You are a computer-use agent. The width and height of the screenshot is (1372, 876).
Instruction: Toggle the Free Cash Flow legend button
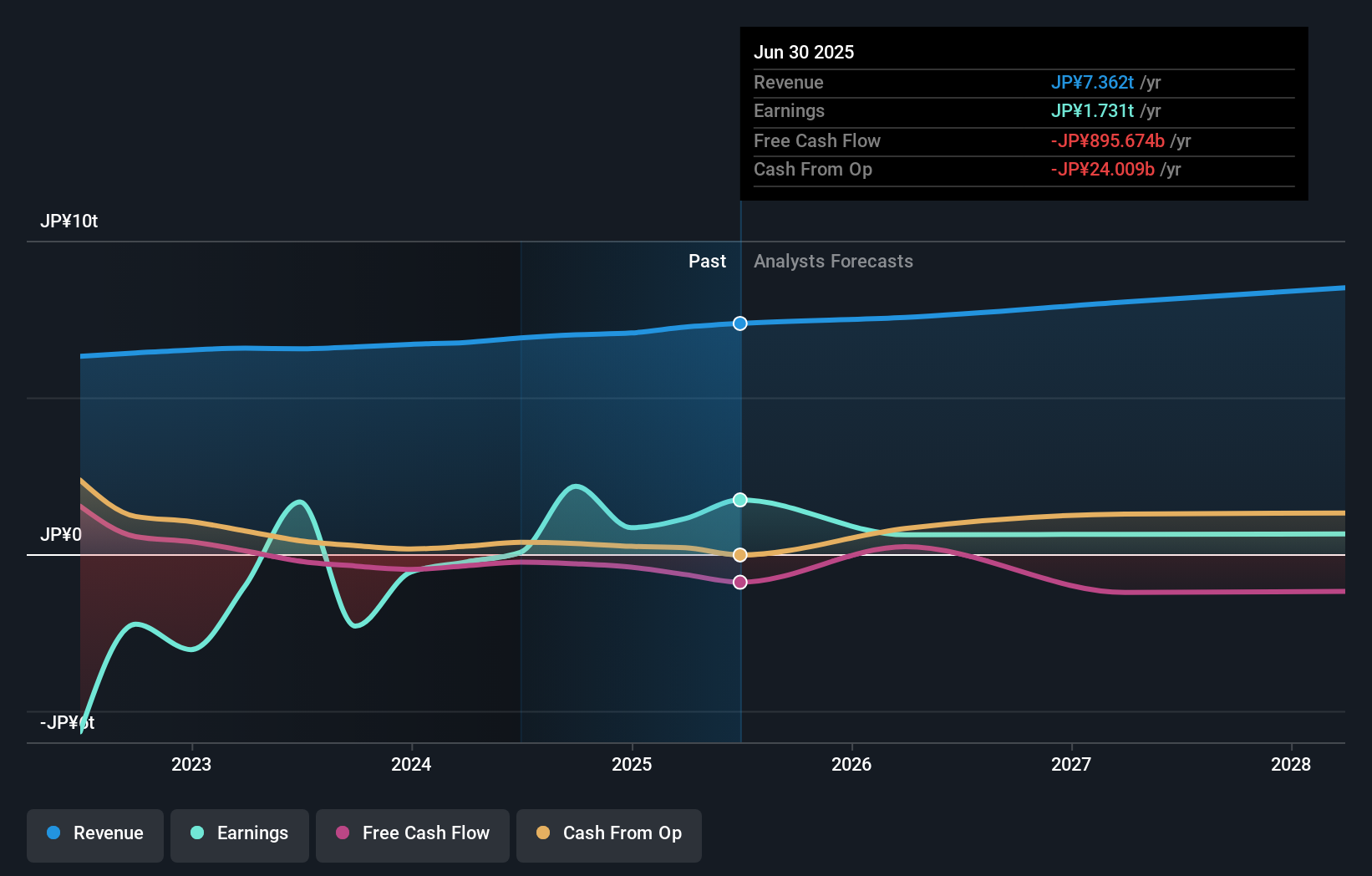coord(413,834)
